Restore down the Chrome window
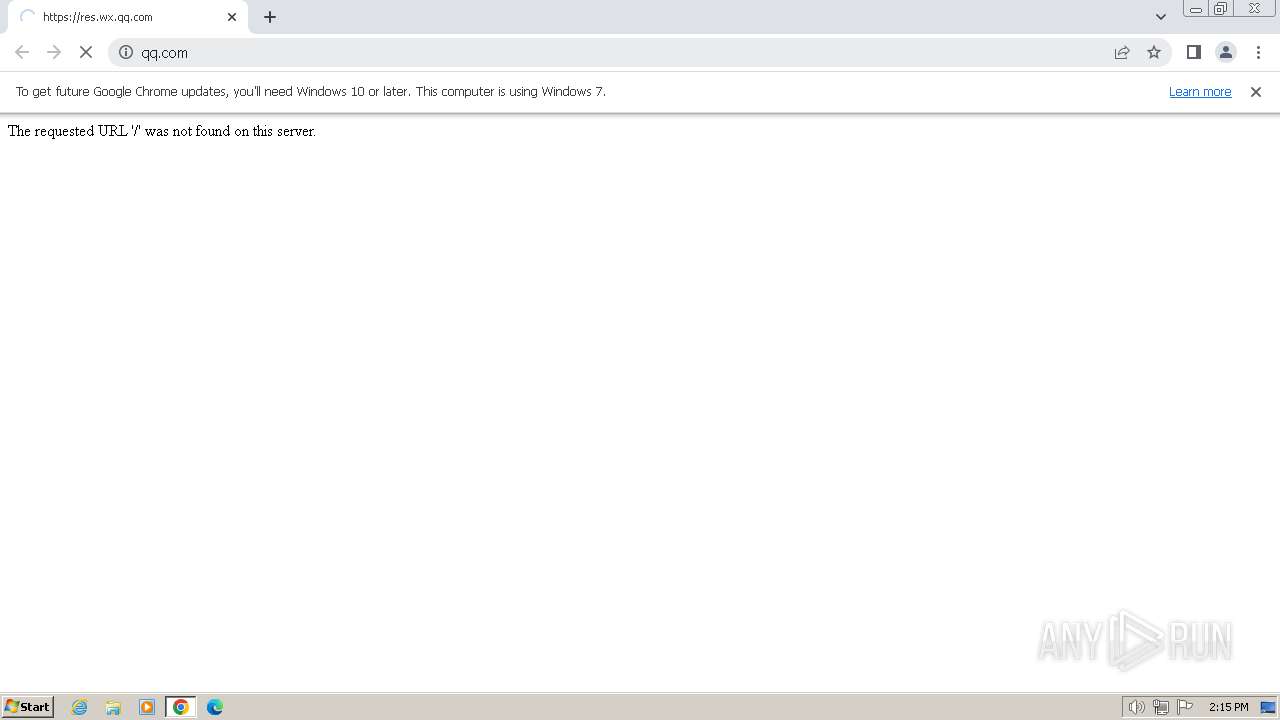The image size is (1280, 720). coord(1221,9)
